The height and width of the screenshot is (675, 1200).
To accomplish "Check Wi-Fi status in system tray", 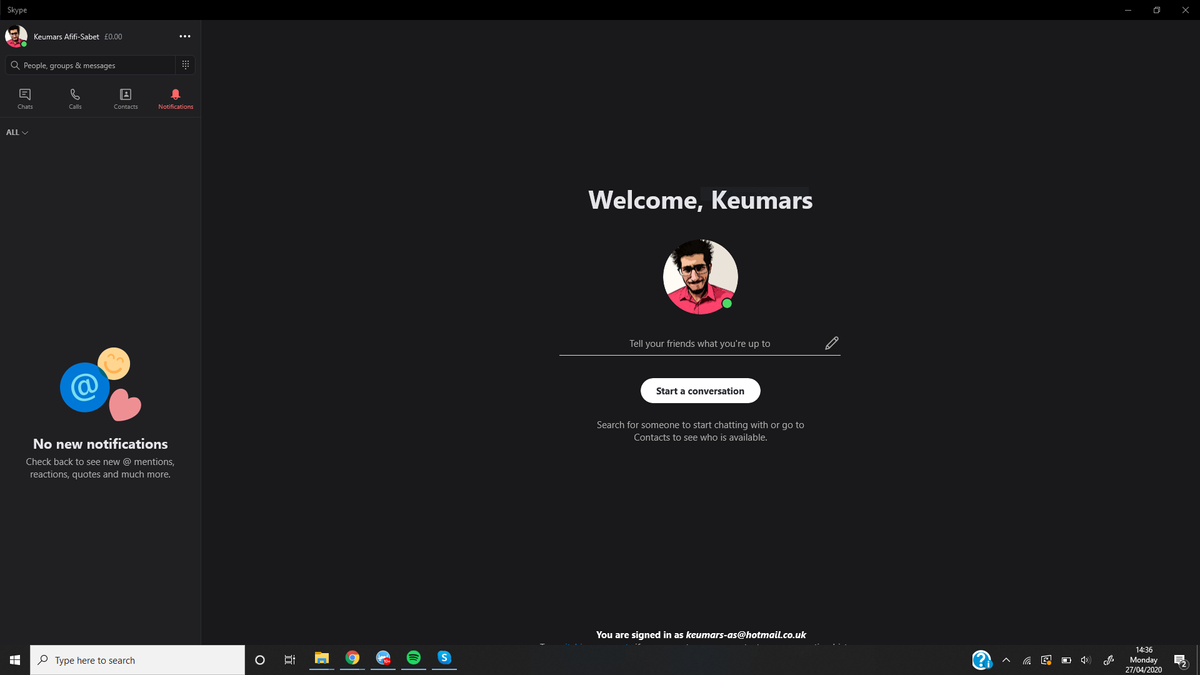I will click(1026, 660).
